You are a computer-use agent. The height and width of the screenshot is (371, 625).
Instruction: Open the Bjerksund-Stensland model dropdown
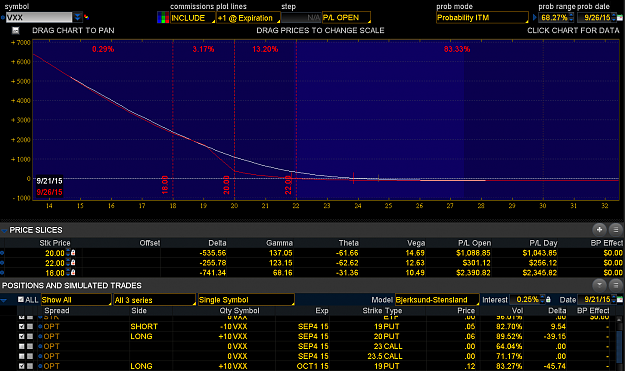[437, 300]
